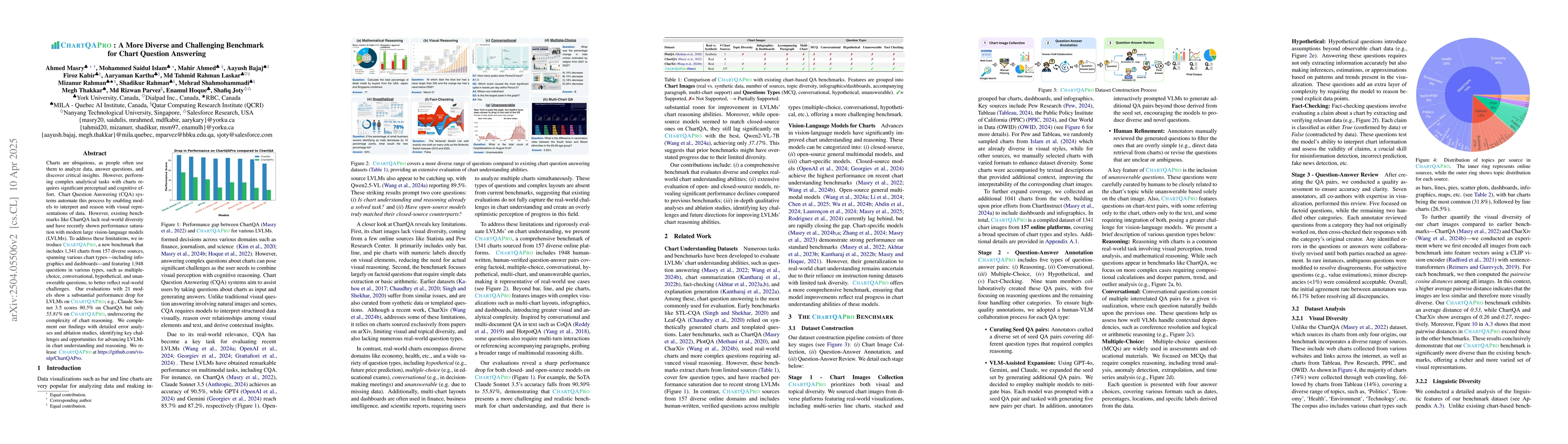Viewport: 1568px width, 444px height.
Task: Click the Manual Filtering funnel icon in Figure 3
Action: tap(1004, 63)
